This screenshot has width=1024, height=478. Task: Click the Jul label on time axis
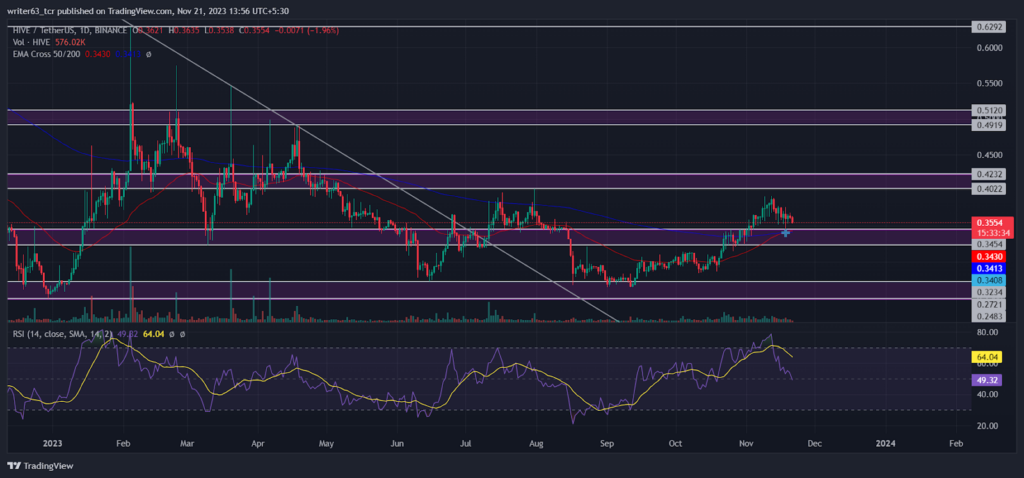[x=466, y=443]
